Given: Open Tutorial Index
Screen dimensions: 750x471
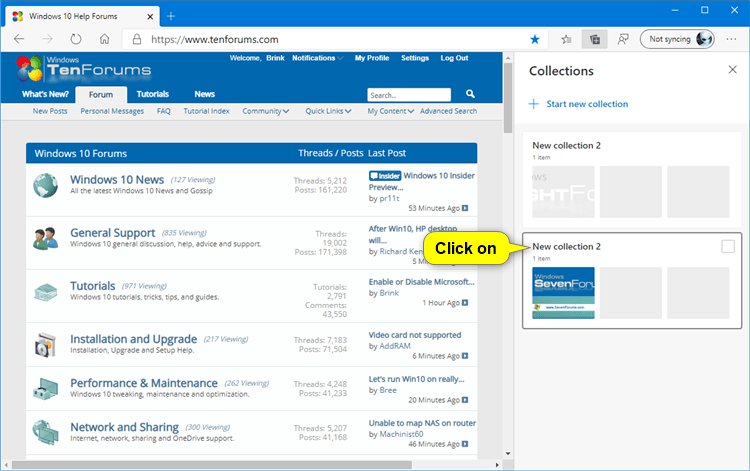Looking at the screenshot, I should 207,111.
